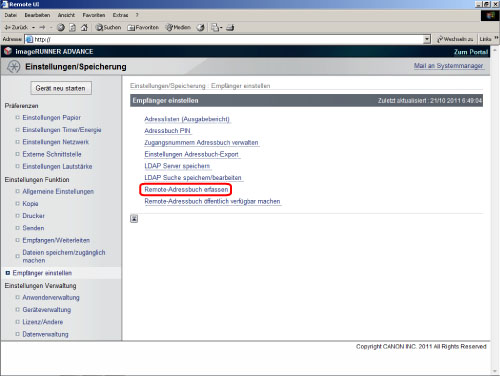Click the Refresh page icon
This screenshot has height=376, width=500.
[x=72, y=28]
